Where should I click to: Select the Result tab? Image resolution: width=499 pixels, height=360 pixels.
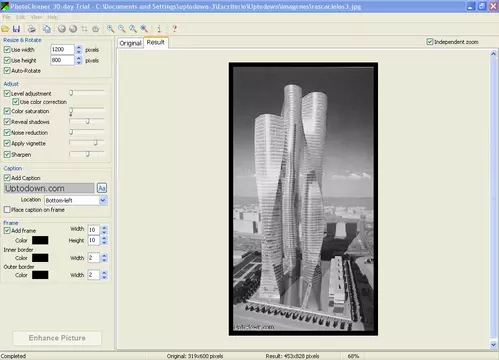point(156,42)
